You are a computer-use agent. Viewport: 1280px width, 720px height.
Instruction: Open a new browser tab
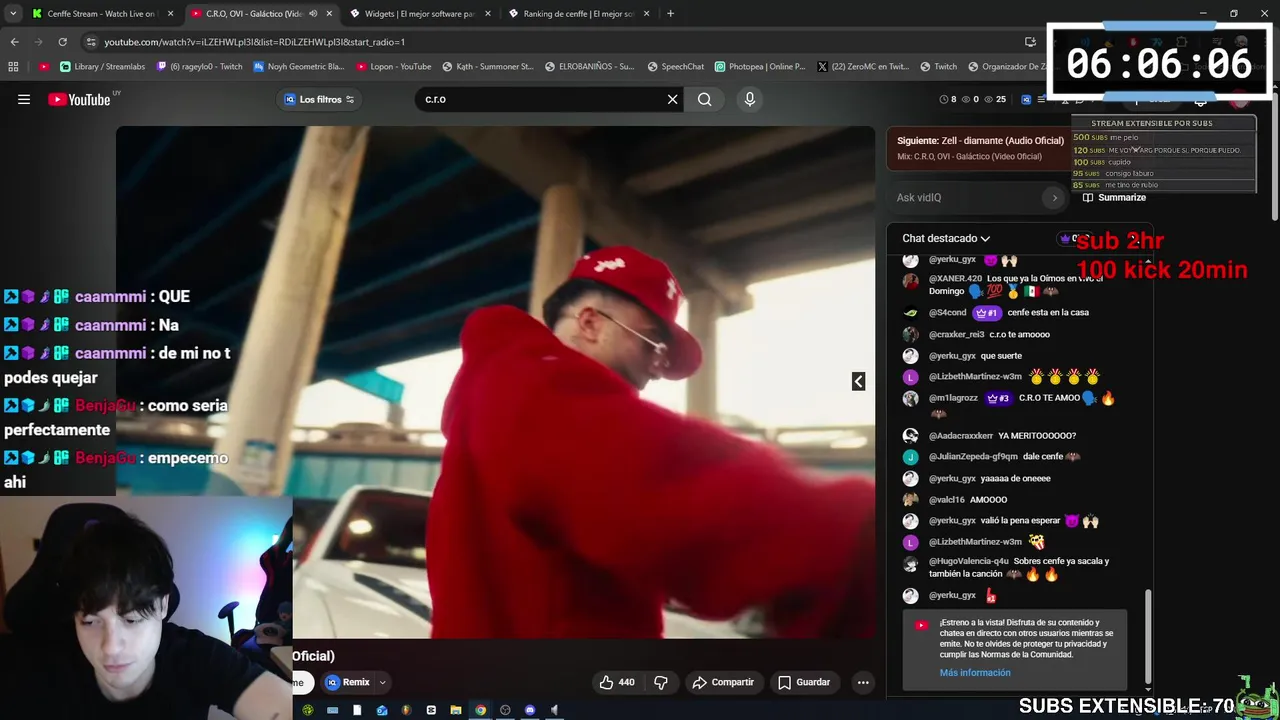(670, 14)
